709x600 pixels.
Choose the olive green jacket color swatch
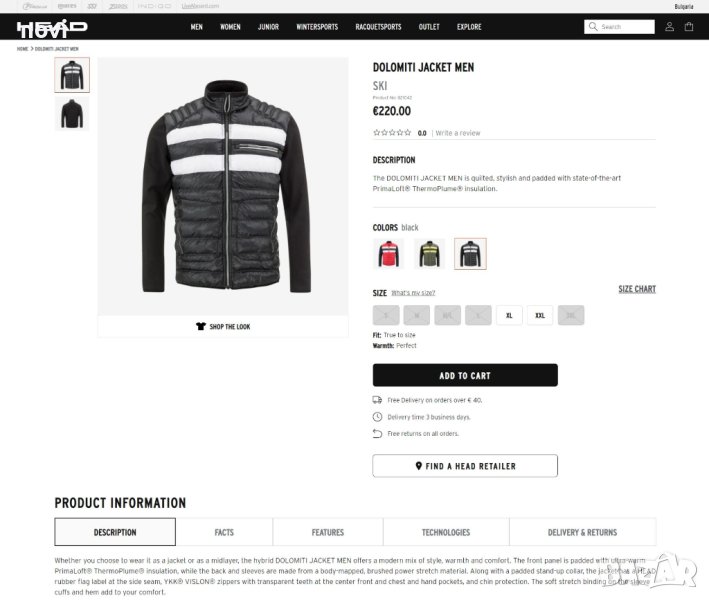click(430, 254)
